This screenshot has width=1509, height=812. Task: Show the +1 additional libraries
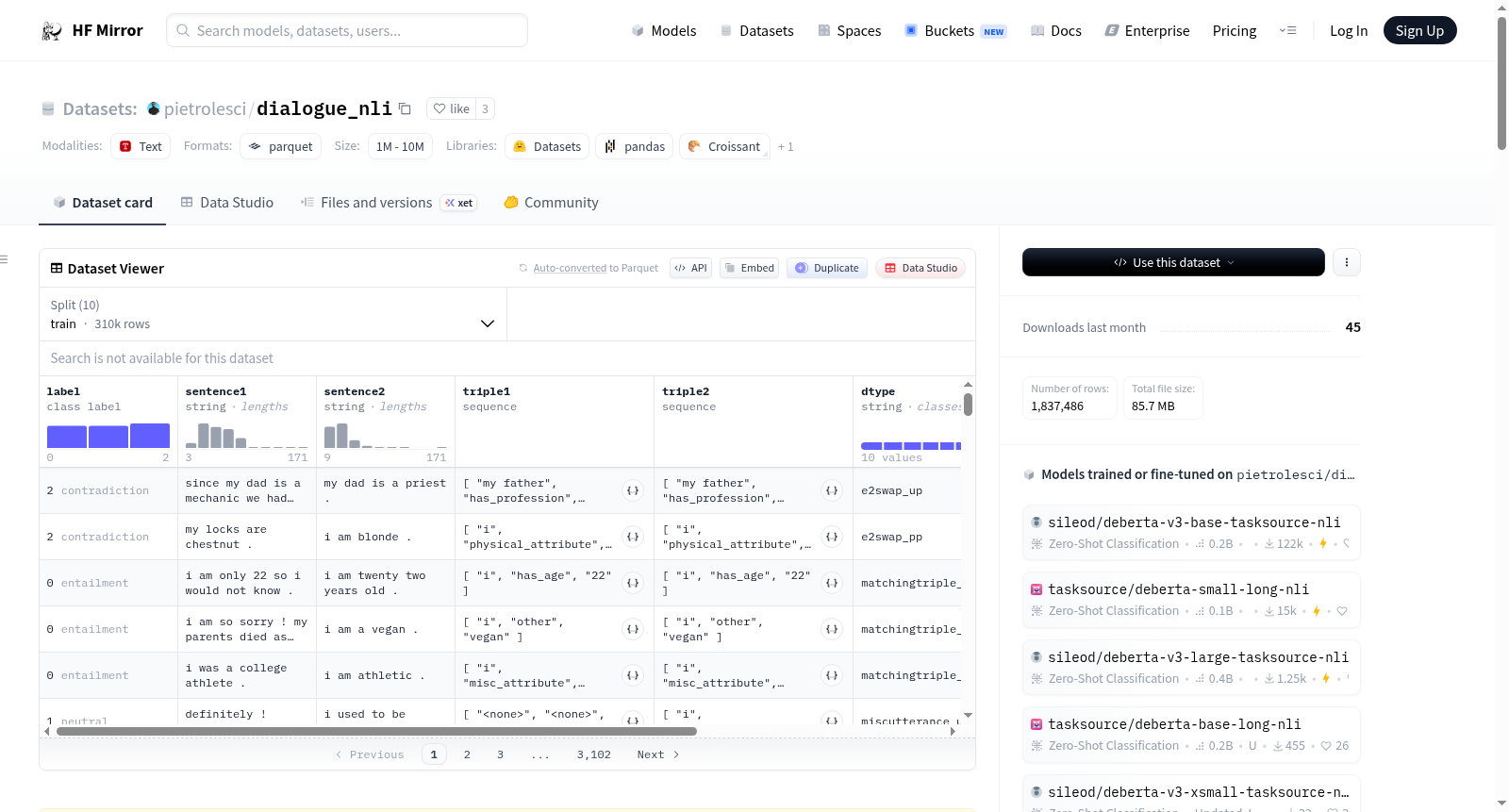[x=786, y=147]
